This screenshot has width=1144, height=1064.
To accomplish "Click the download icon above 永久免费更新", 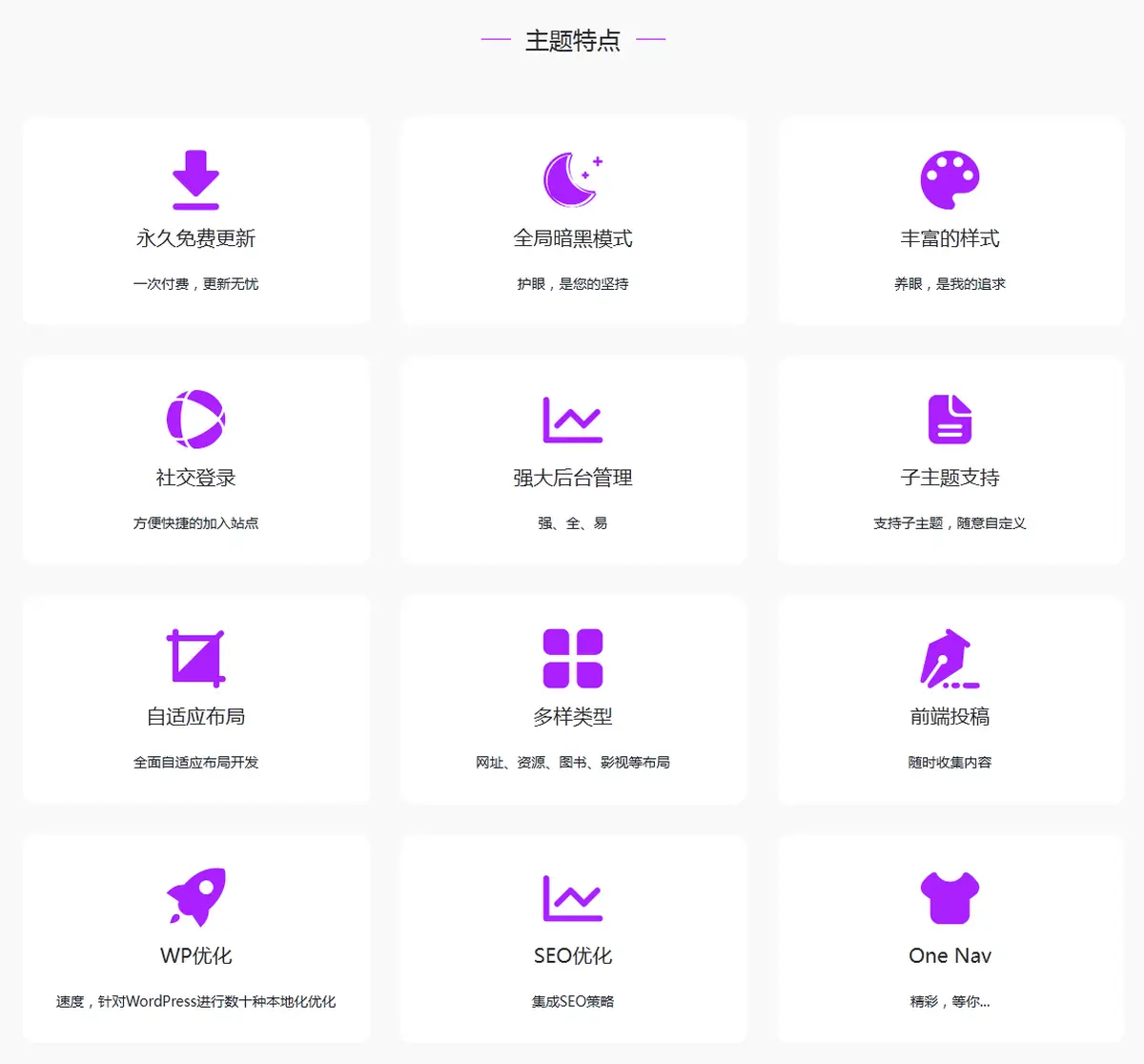I will pos(195,179).
